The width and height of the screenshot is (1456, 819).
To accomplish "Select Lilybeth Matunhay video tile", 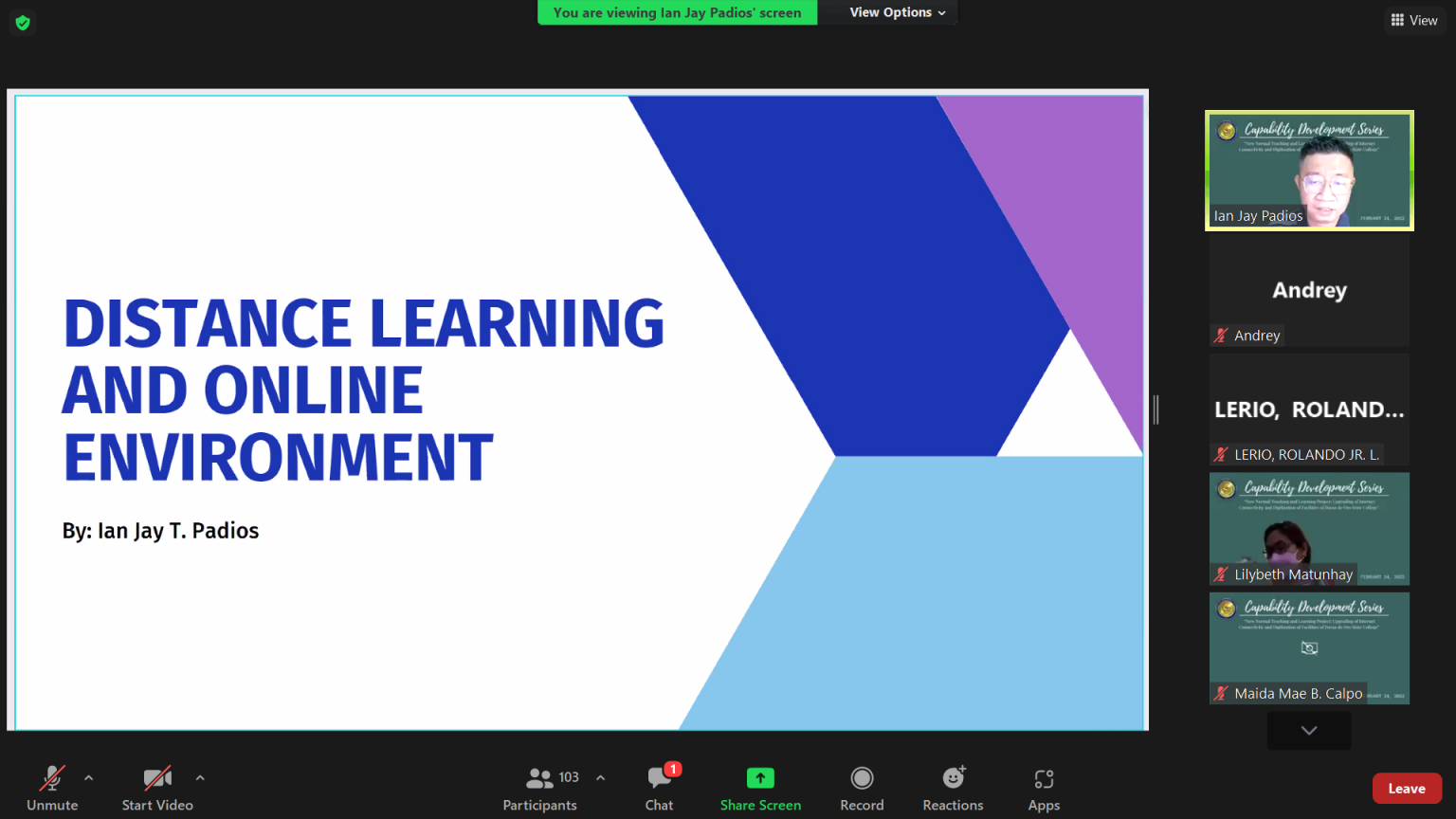I will click(x=1309, y=529).
